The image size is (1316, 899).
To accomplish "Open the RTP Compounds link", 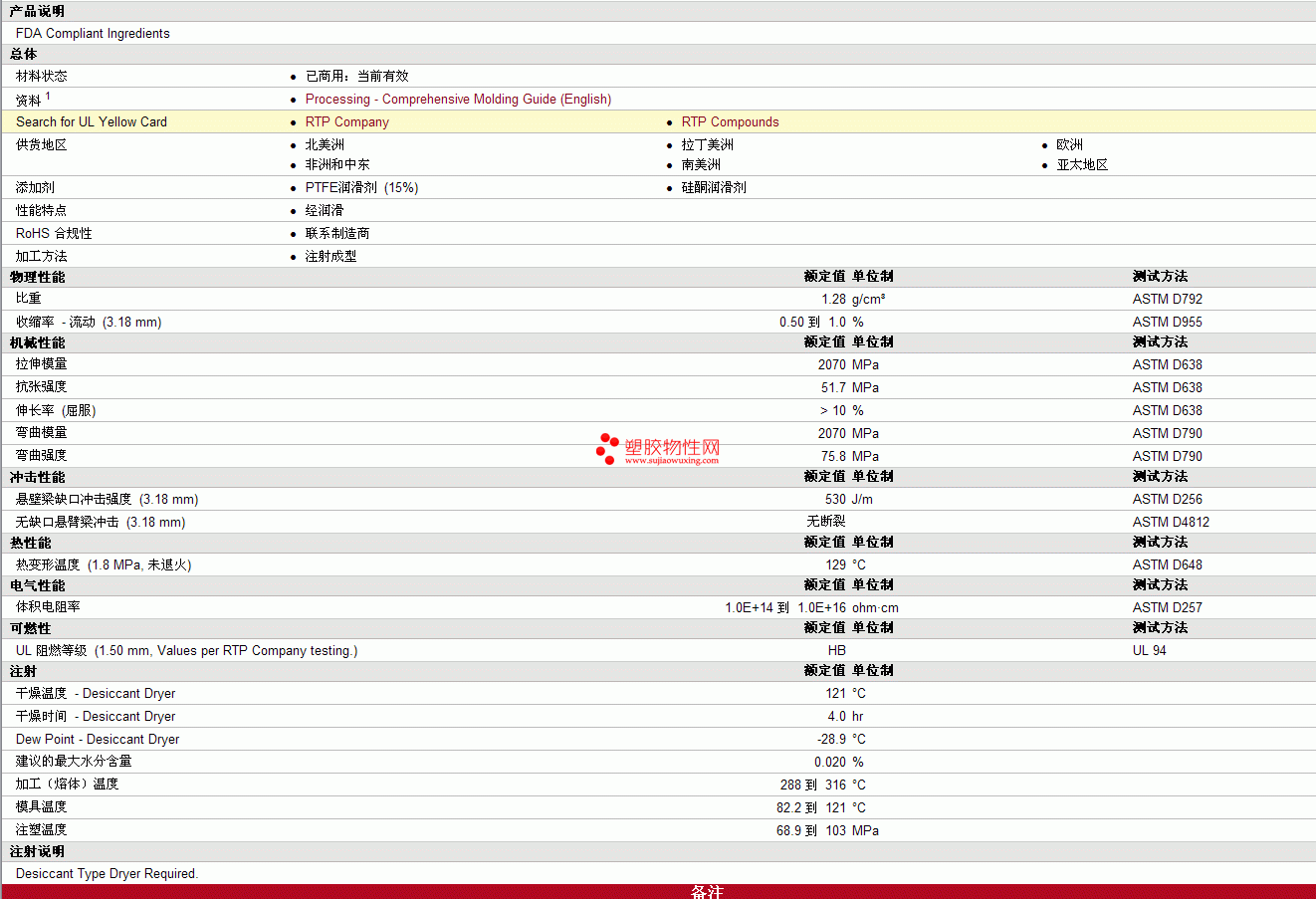I will click(x=730, y=121).
